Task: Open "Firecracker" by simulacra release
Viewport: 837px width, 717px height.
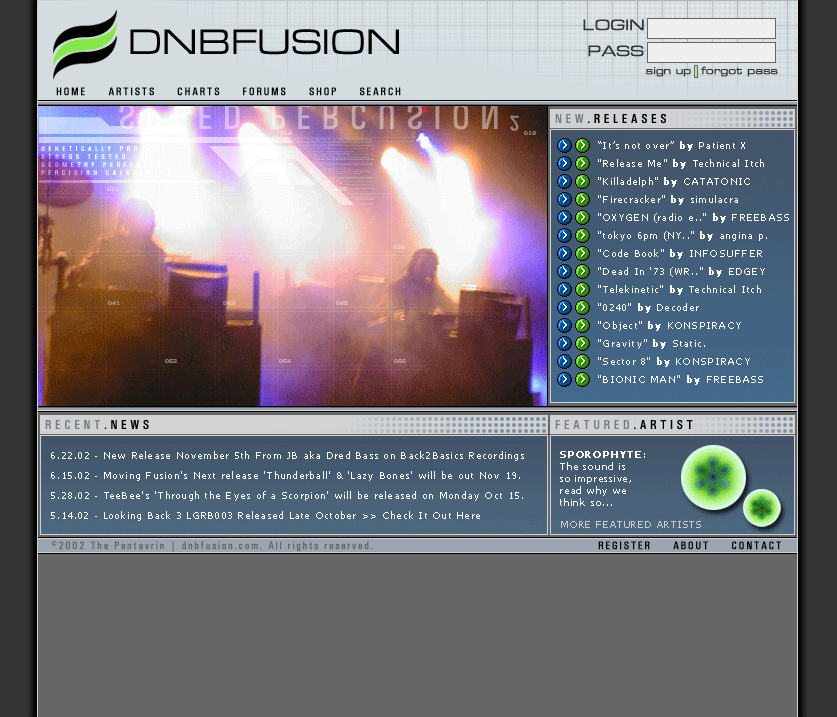Action: click(x=668, y=200)
